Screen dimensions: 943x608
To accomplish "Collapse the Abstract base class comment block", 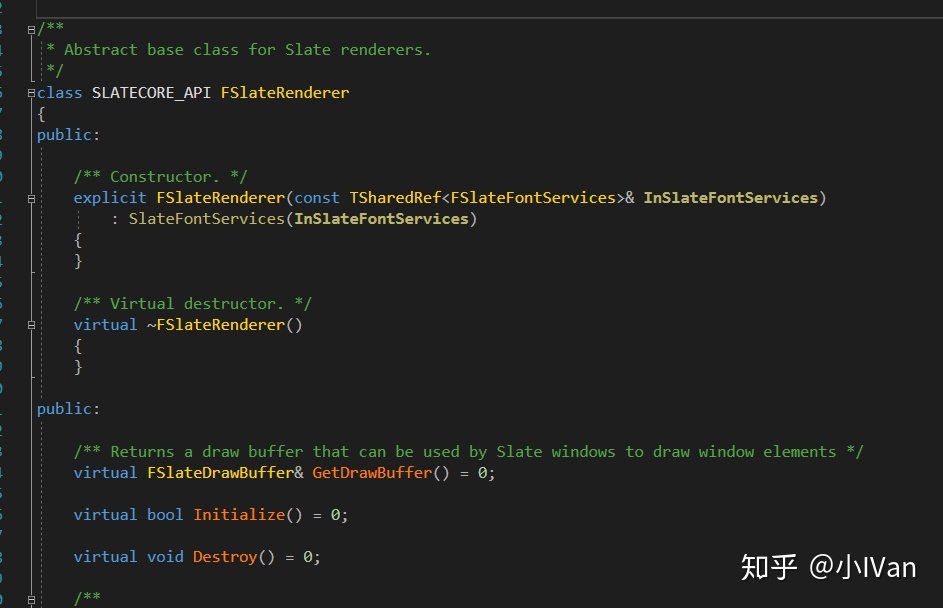I will tap(31, 30).
